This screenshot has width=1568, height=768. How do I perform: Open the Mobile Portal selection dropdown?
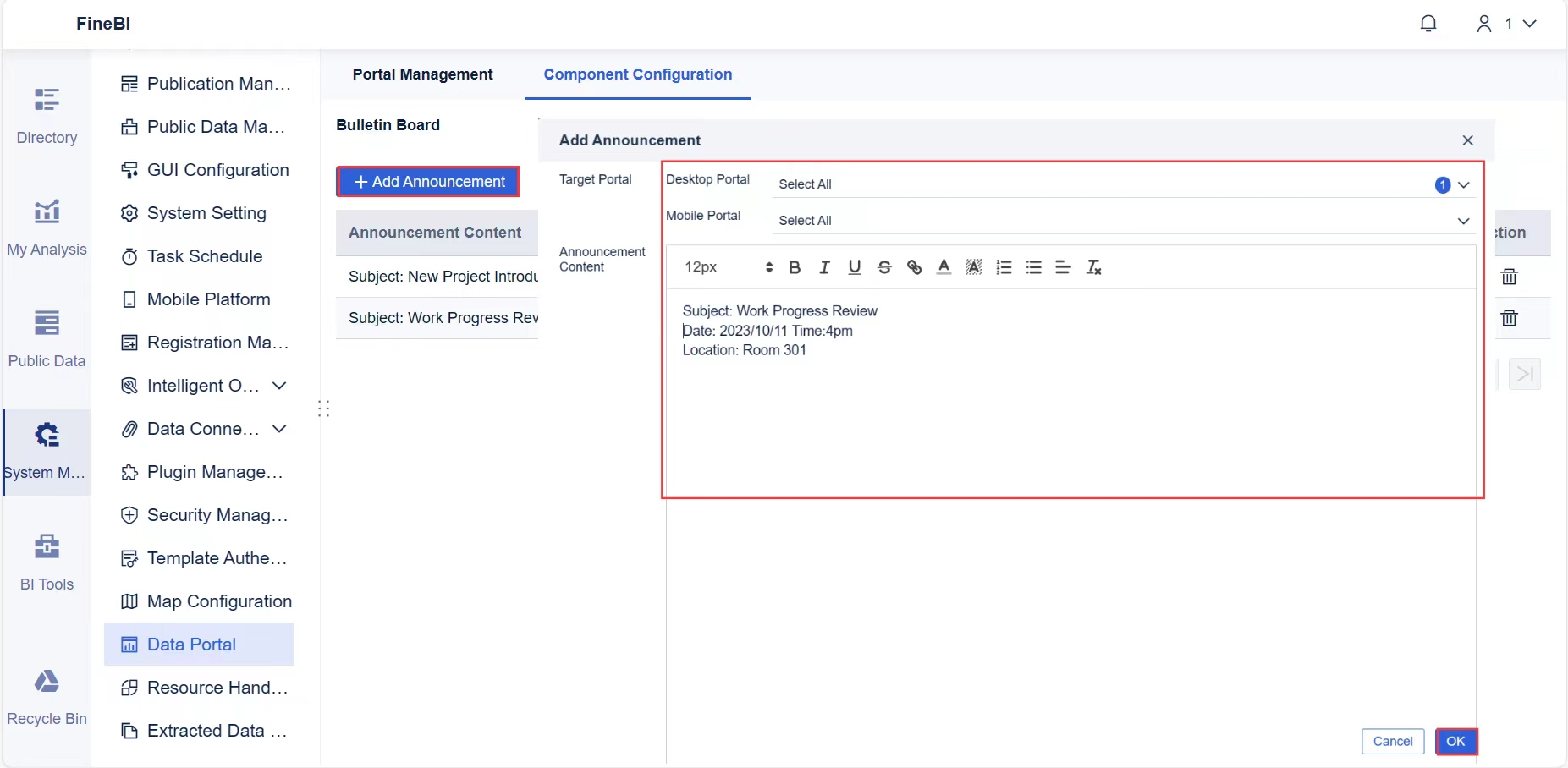1463,221
